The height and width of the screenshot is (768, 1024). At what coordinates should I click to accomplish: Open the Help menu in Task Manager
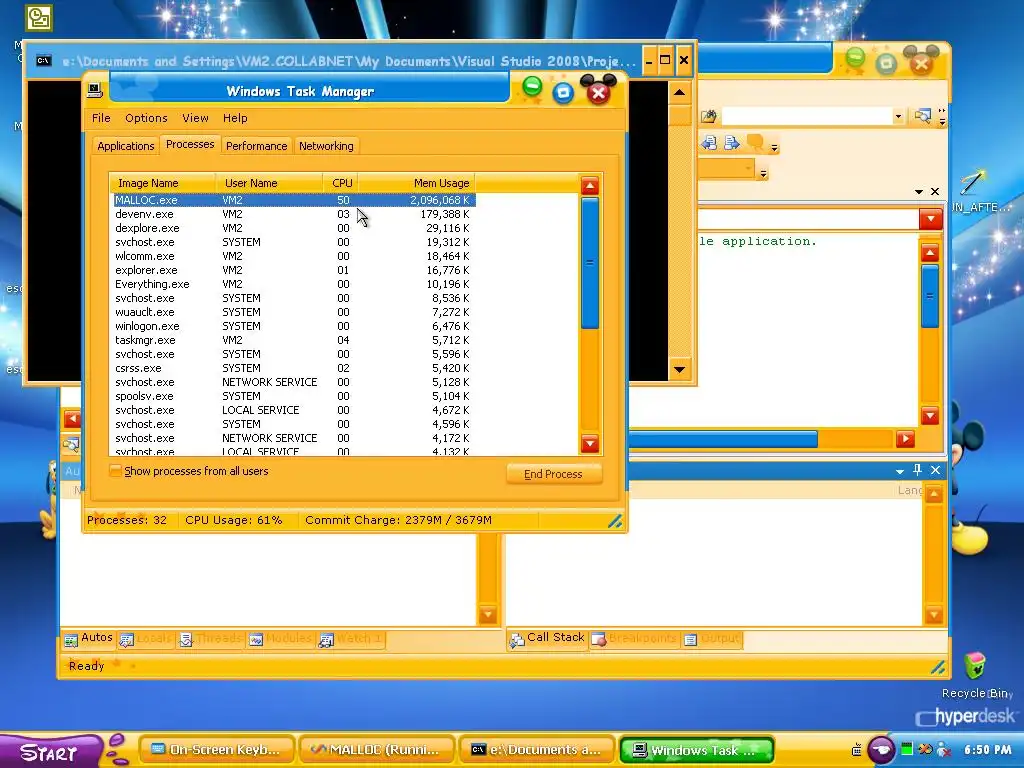pos(235,118)
